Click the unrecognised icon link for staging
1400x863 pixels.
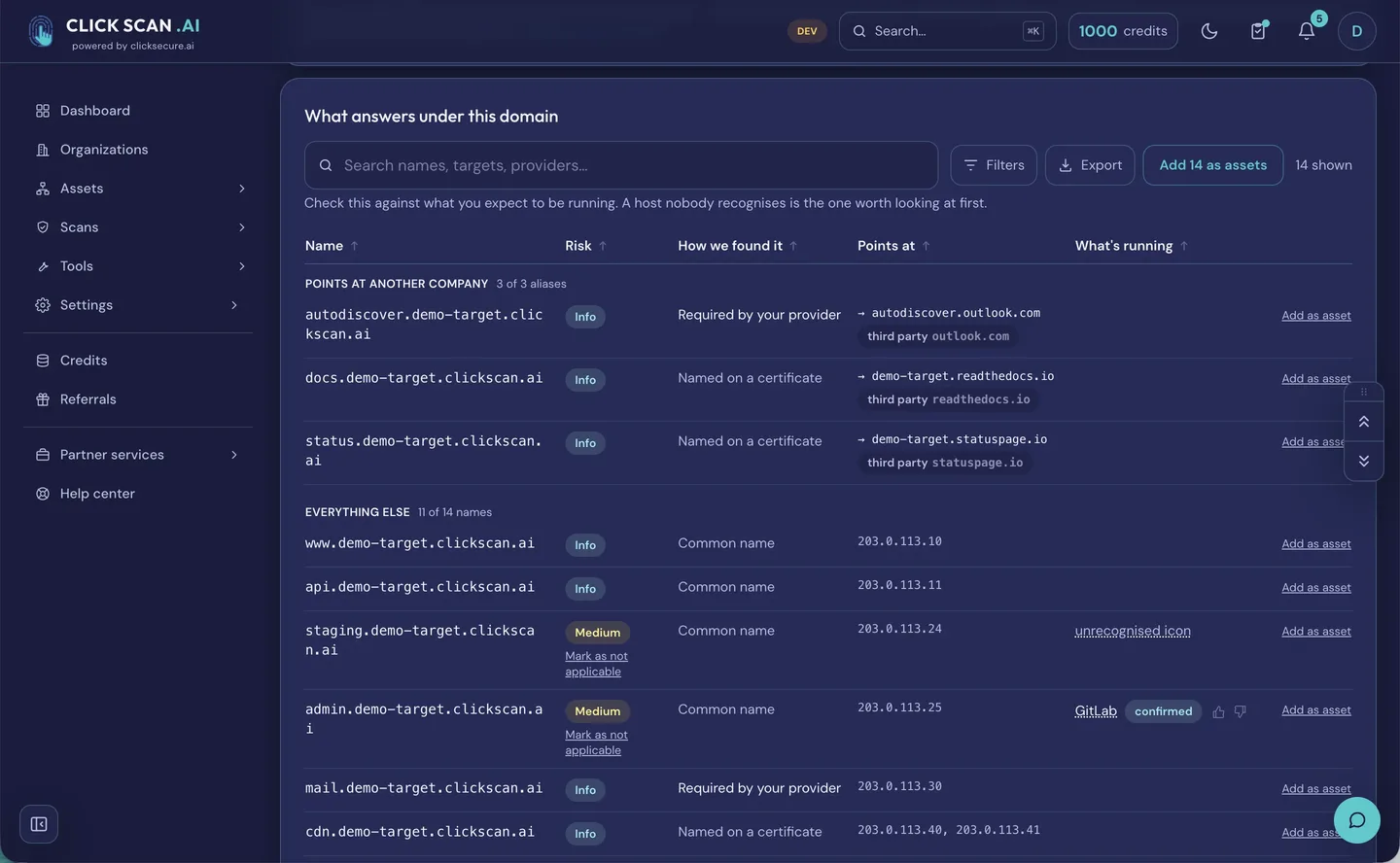1133,632
